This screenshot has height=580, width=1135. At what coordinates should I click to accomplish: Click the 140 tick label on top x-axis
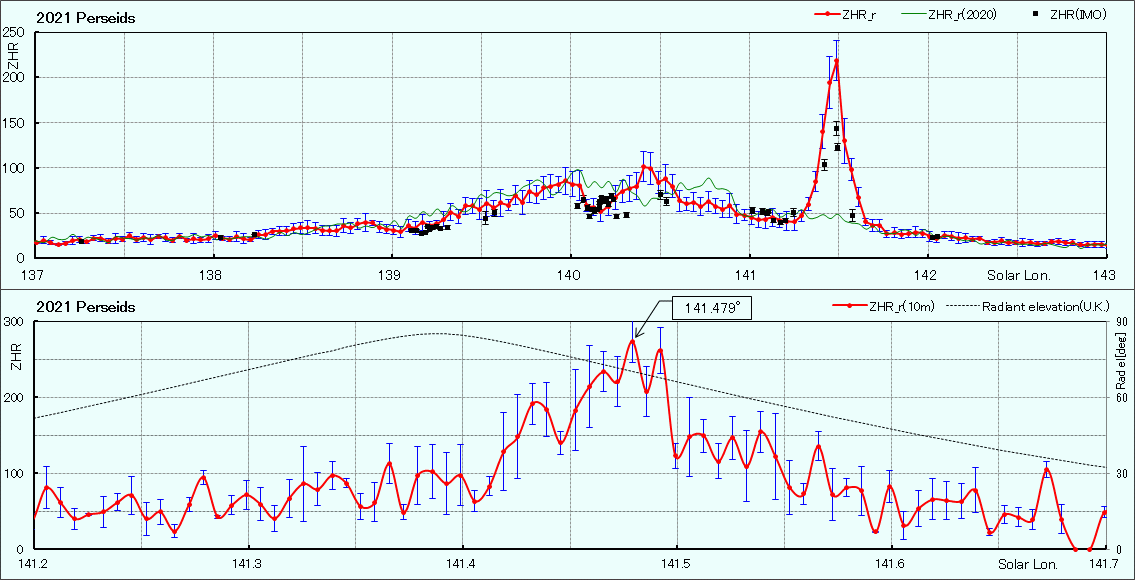coord(570,275)
